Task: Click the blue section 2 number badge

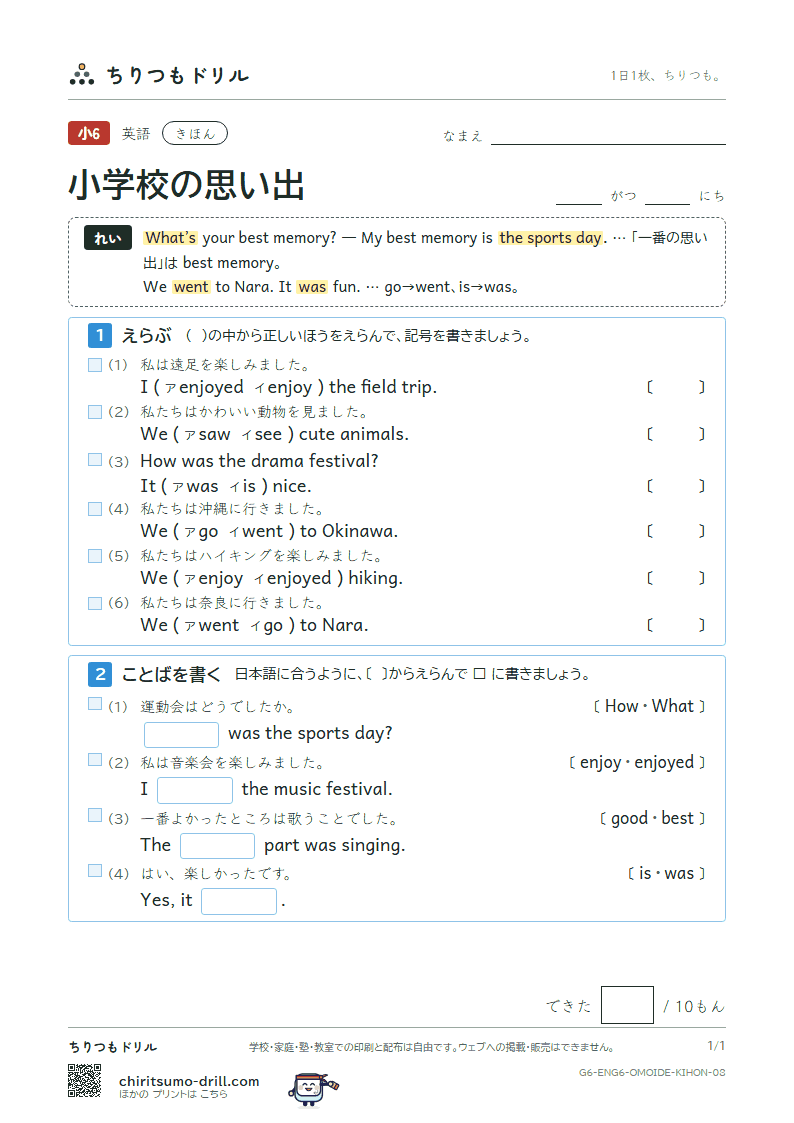Action: tap(100, 674)
